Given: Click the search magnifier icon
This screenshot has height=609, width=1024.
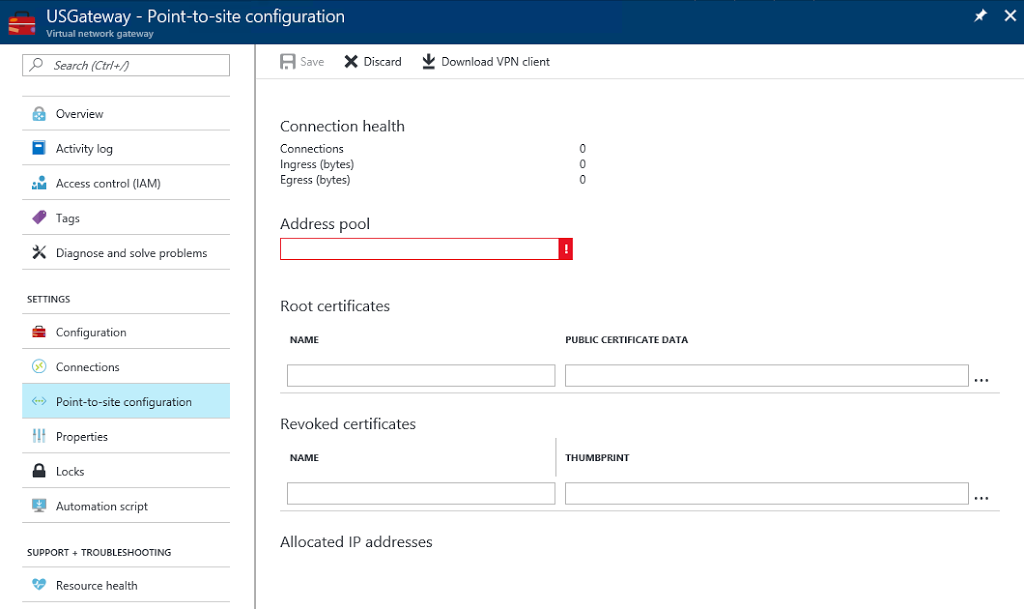Looking at the screenshot, I should [x=37, y=65].
